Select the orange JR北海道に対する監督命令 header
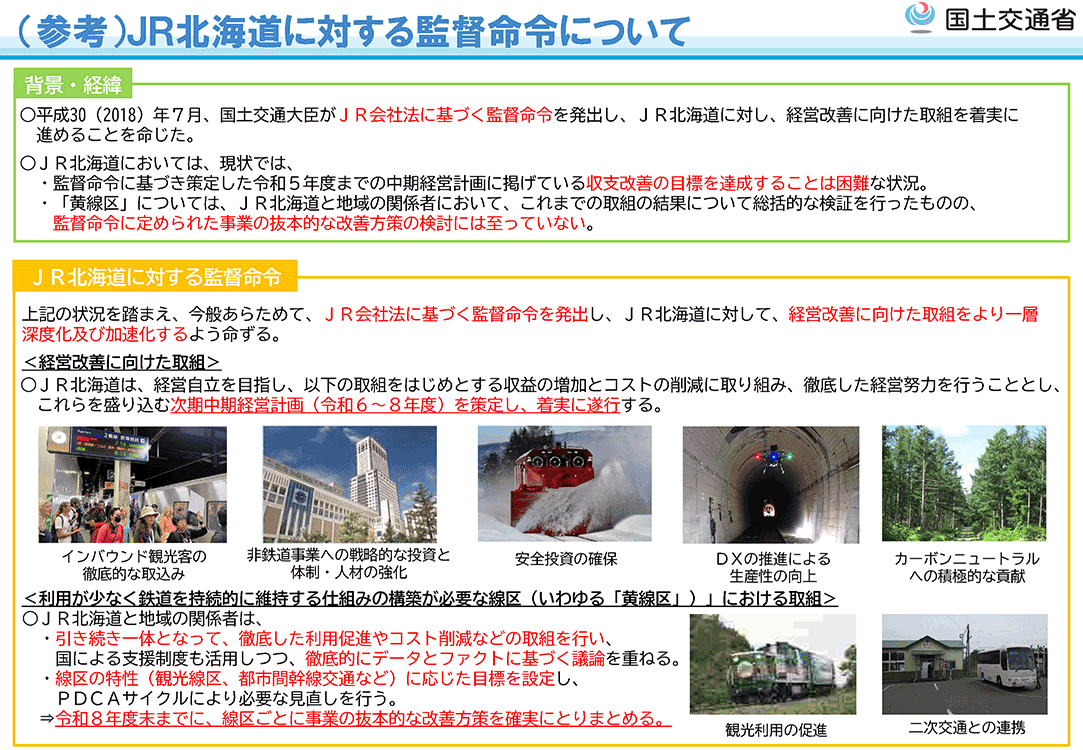This screenshot has width=1083, height=750. (x=155, y=277)
